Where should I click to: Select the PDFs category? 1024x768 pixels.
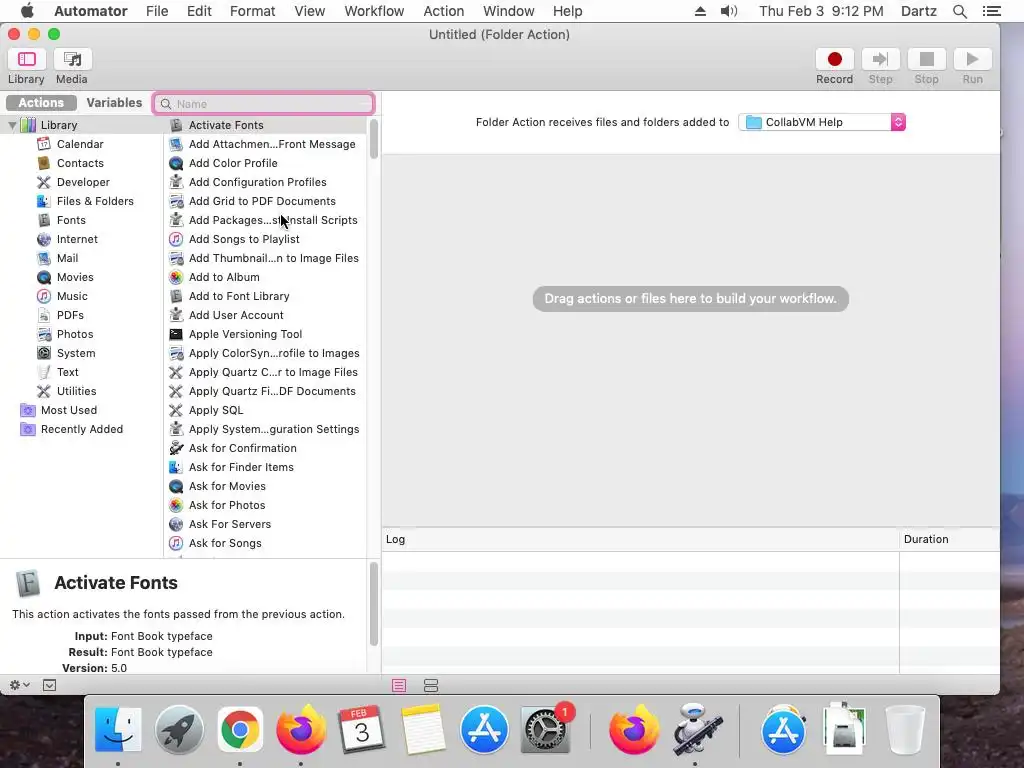(x=70, y=315)
